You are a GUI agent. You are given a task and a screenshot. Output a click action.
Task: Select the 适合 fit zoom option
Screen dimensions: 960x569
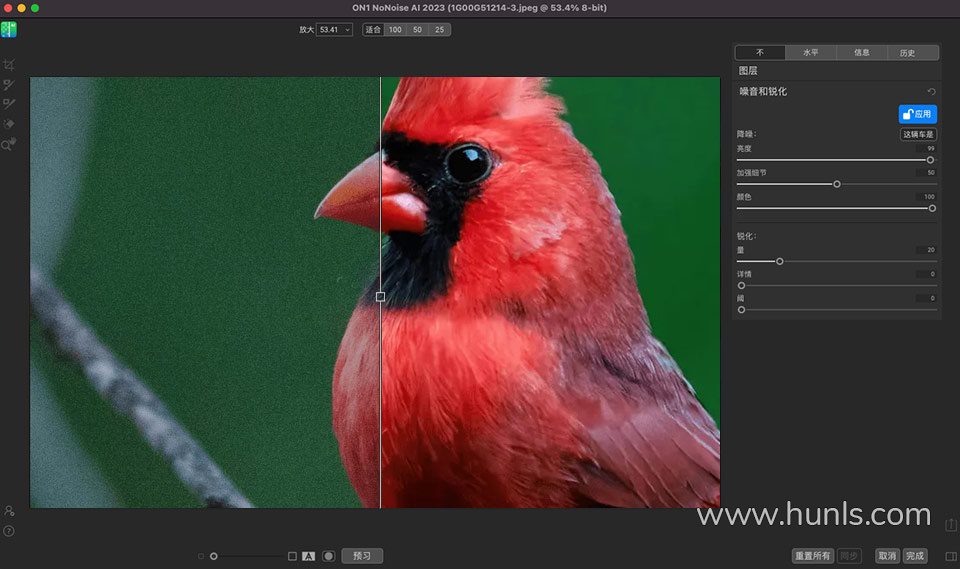[373, 30]
